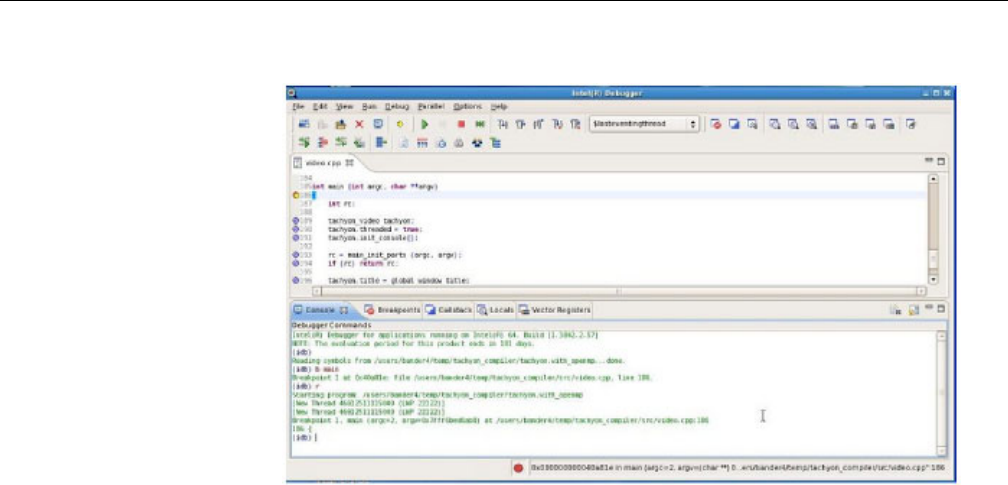Open the Help menu
1008x485 pixels.
click(499, 107)
